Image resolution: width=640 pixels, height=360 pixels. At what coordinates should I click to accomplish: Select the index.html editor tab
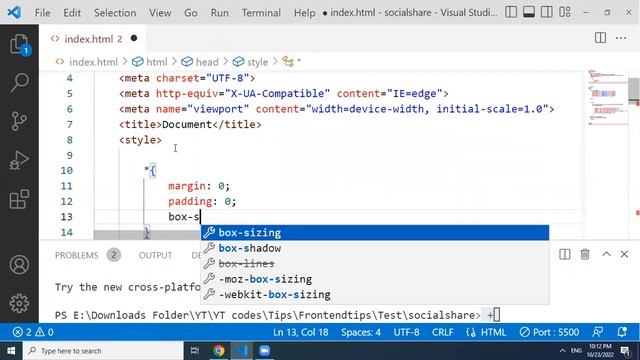coord(93,39)
